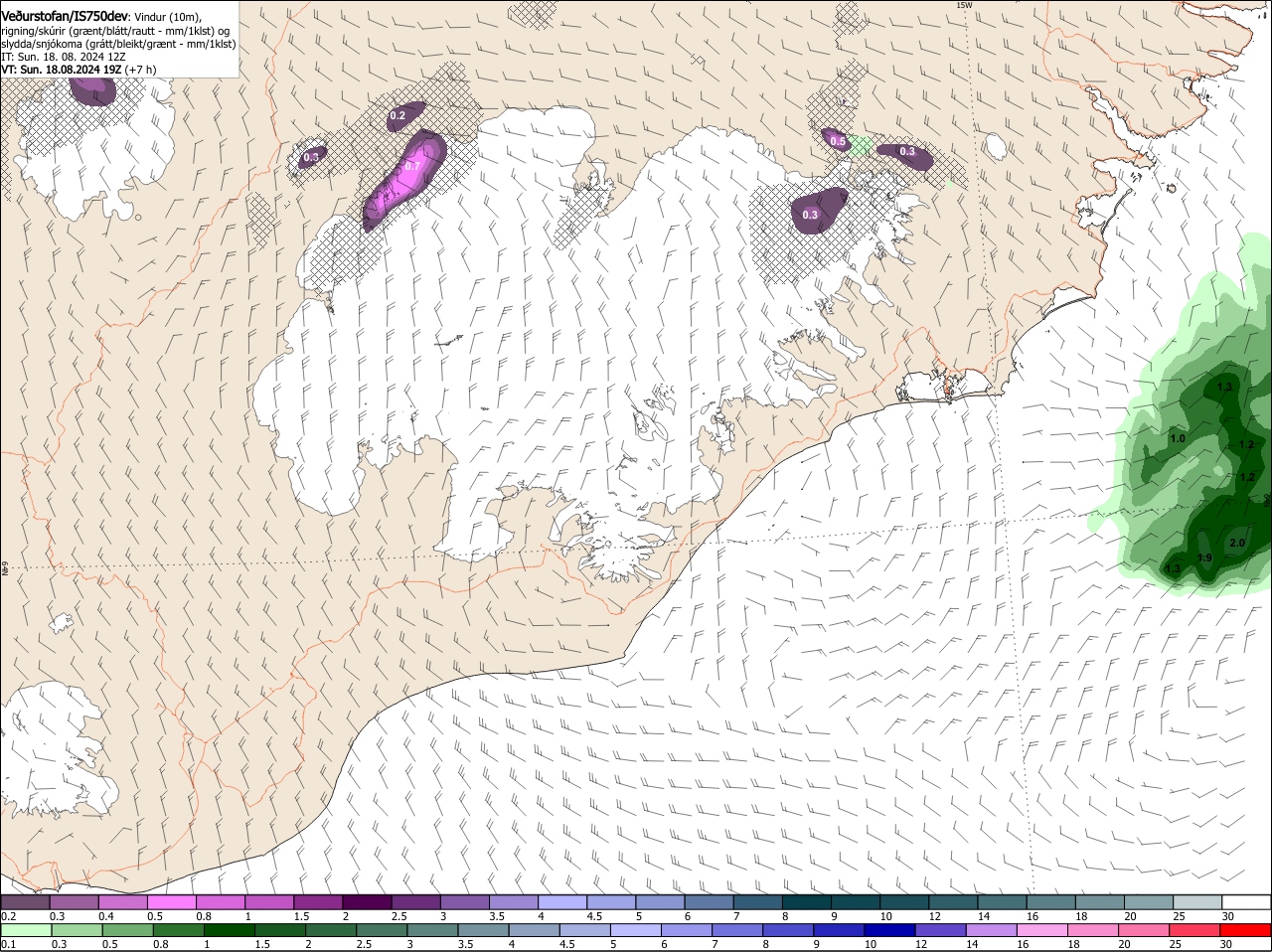
Task: Select upper legend swatch labeled 0.2
Action: (25, 901)
